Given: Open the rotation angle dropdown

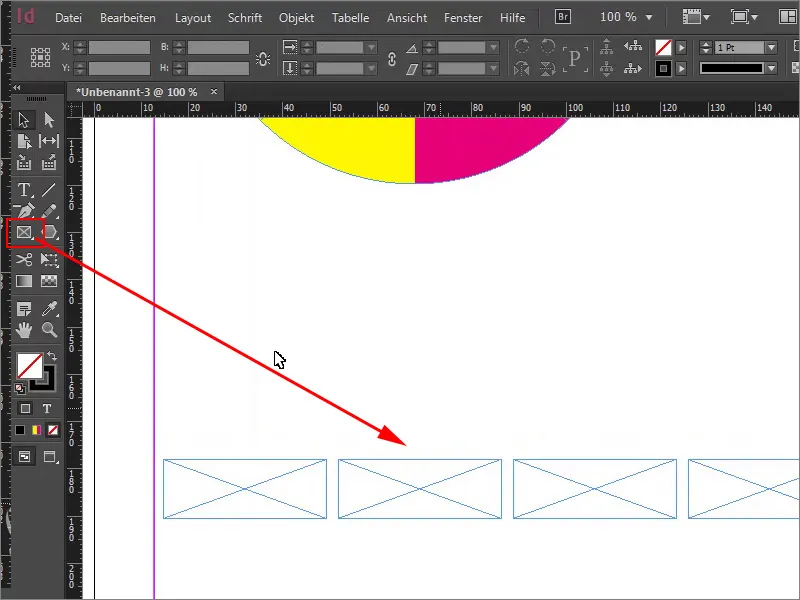Looking at the screenshot, I should click(493, 47).
